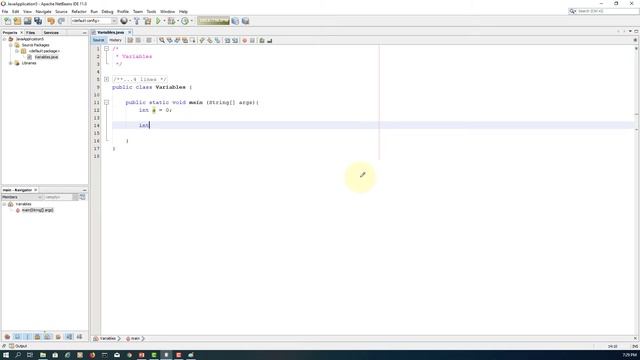Open the Profile Project dropdown arrow
Screen dimensions: 640x360
tap(191, 21)
